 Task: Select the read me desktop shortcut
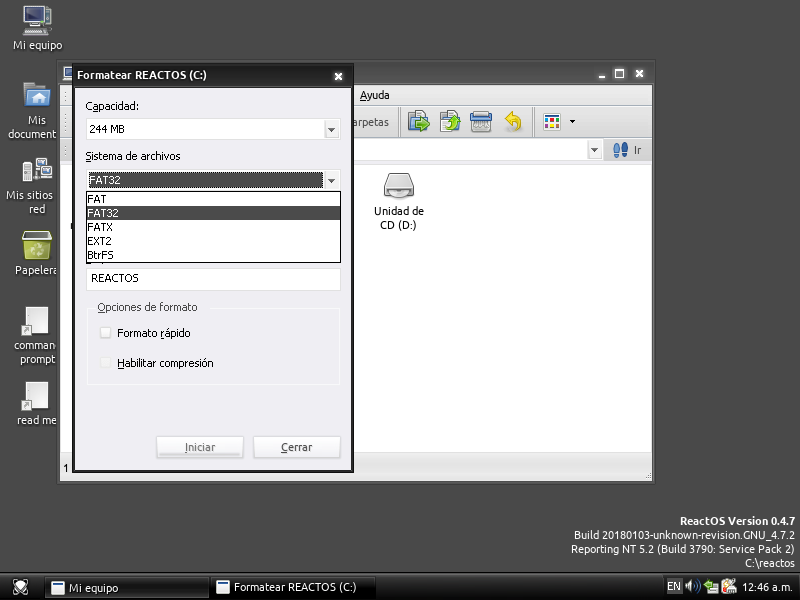(36, 404)
